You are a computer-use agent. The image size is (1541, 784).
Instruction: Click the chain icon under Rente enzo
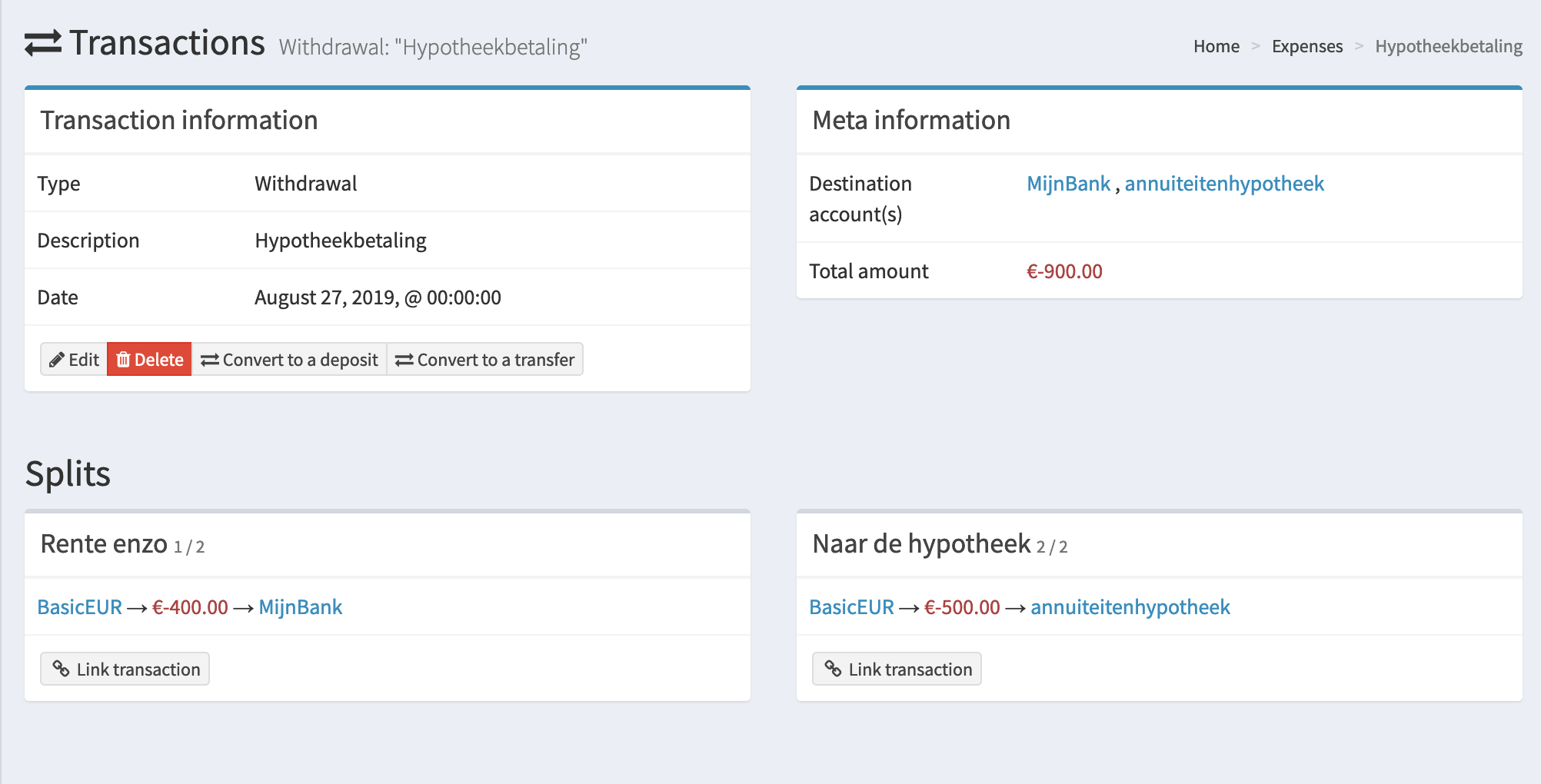point(61,669)
